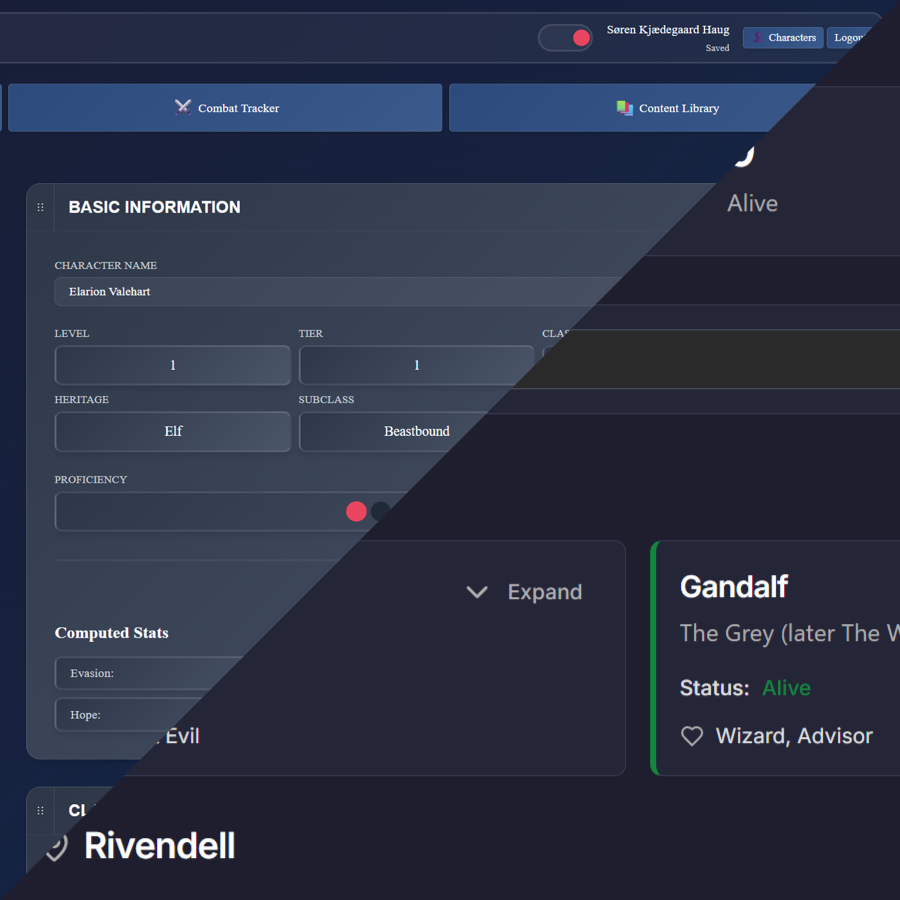Open the Characters page
This screenshot has height=900, width=900.
(783, 37)
